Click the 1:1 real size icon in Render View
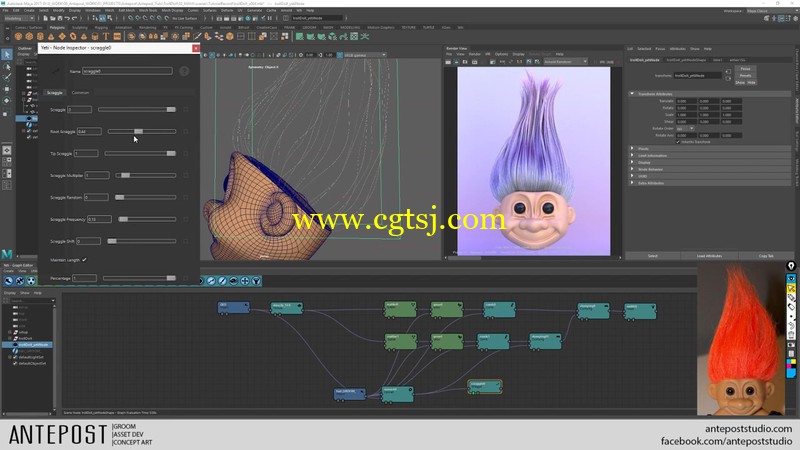Image resolution: width=800 pixels, height=450 pixels. pos(519,62)
